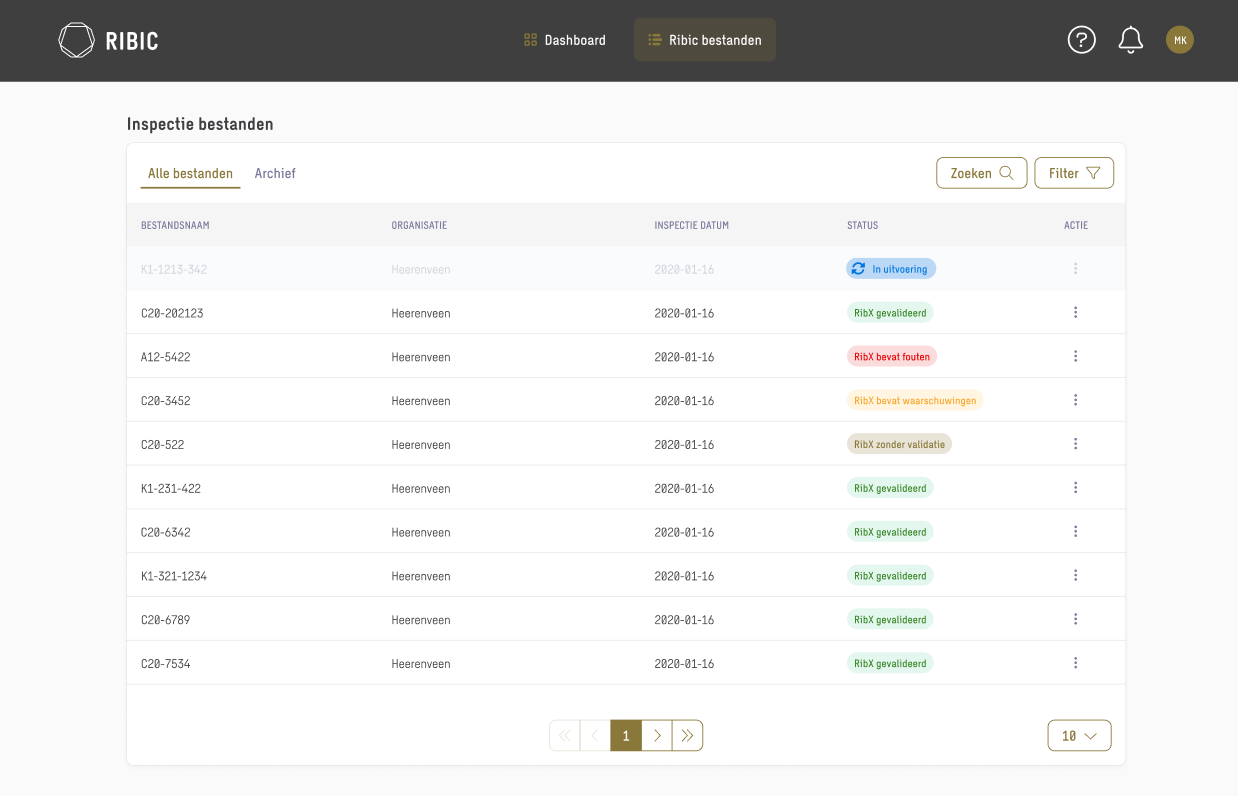The image size is (1238, 796).
Task: Click RibX gevalideerd badge of C20-202123
Action: pos(890,313)
